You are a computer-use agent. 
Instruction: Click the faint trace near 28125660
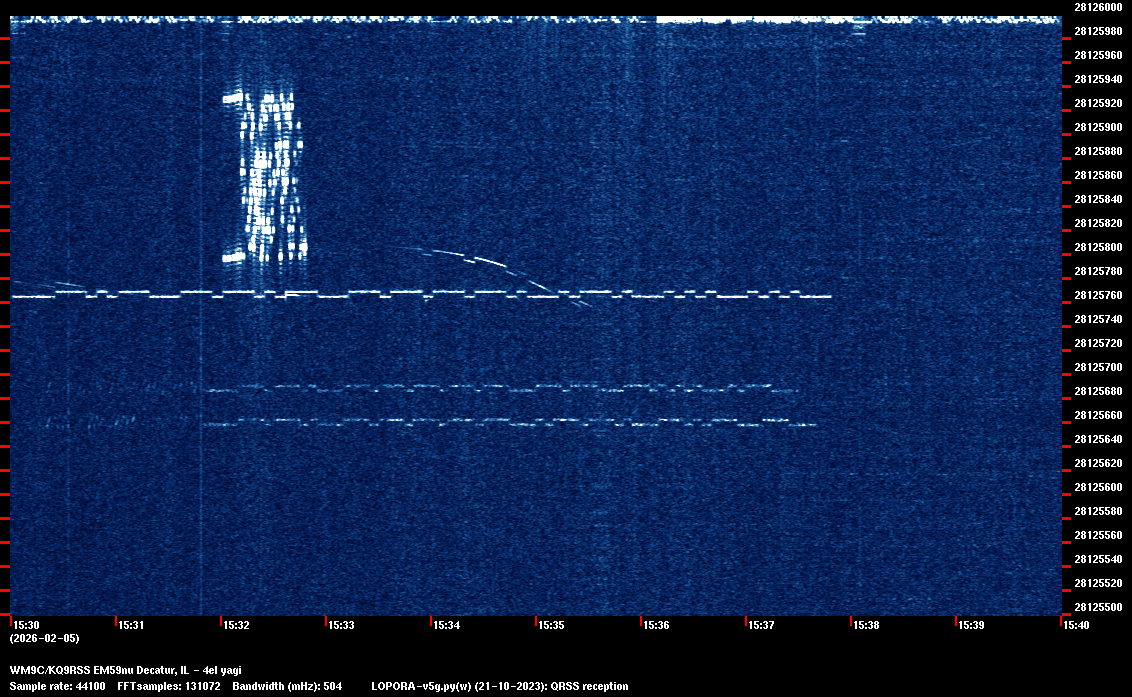[500, 421]
